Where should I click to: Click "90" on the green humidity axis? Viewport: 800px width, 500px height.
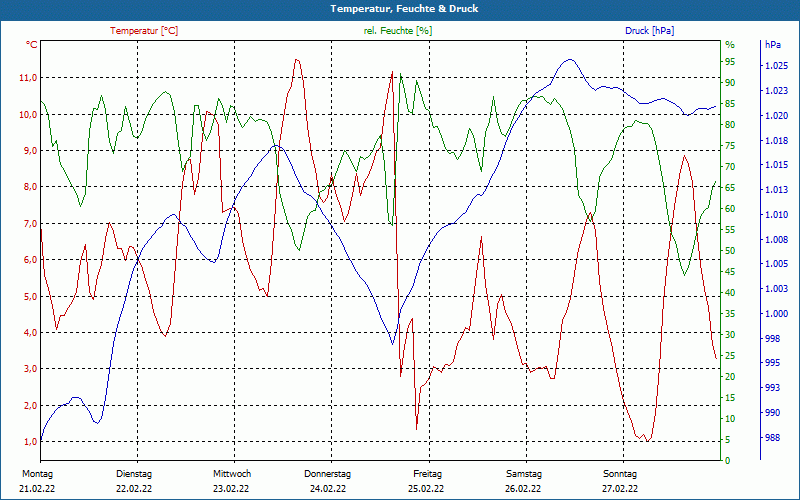click(730, 83)
